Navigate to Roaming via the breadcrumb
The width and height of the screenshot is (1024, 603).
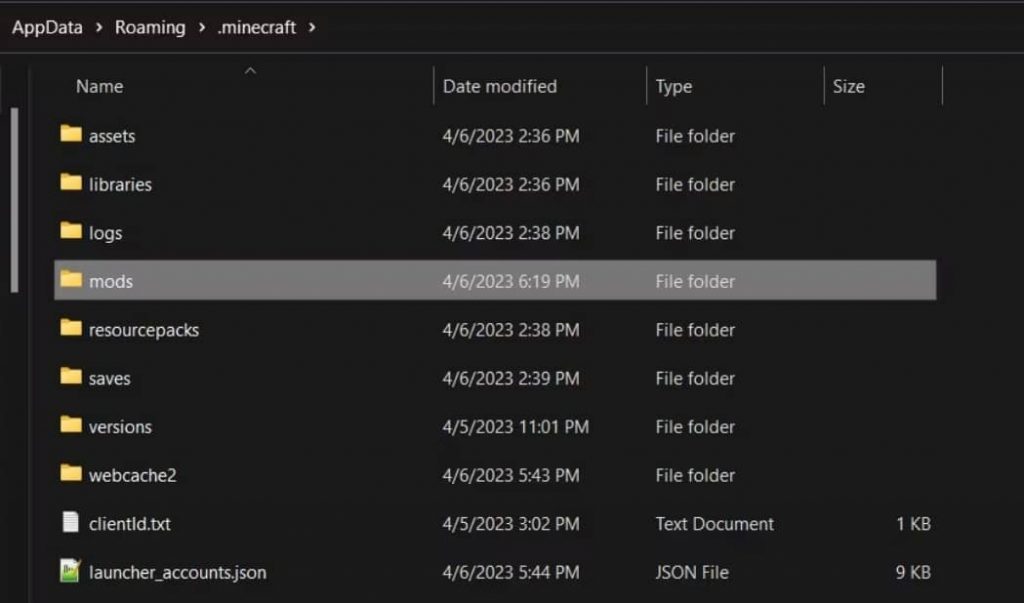pyautogui.click(x=150, y=28)
